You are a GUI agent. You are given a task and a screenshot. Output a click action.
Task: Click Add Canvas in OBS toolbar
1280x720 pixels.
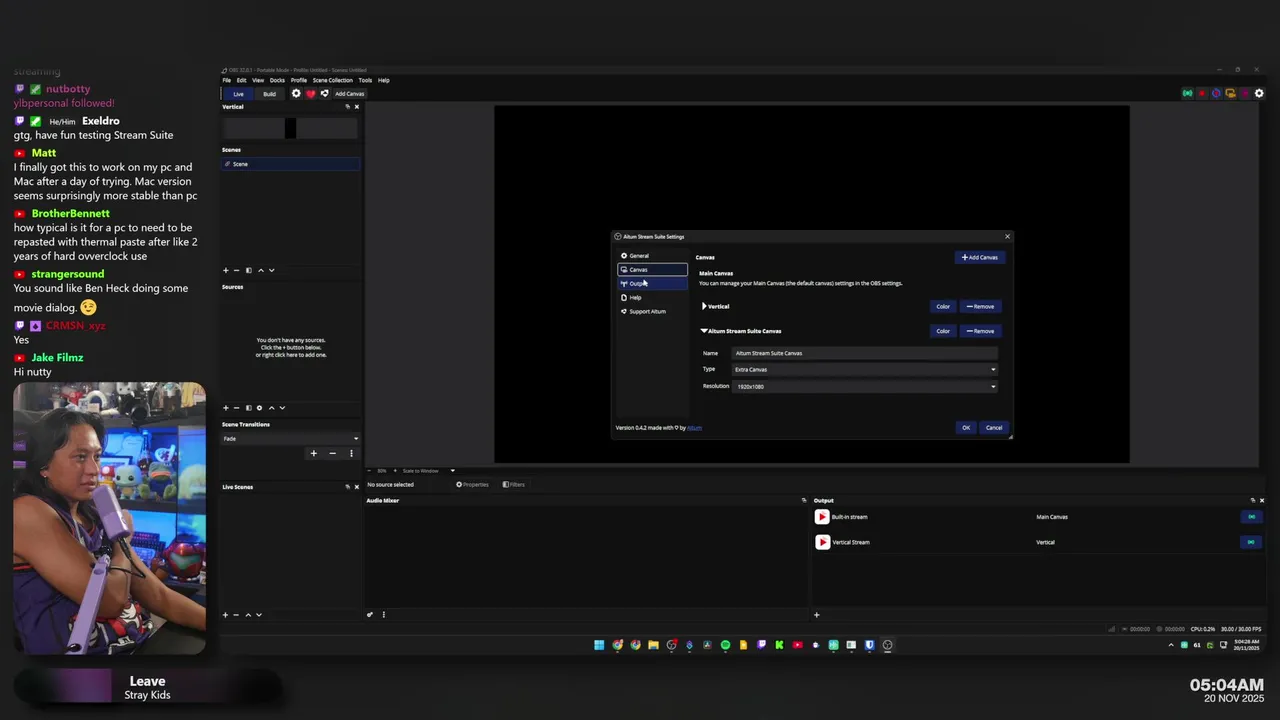click(349, 94)
